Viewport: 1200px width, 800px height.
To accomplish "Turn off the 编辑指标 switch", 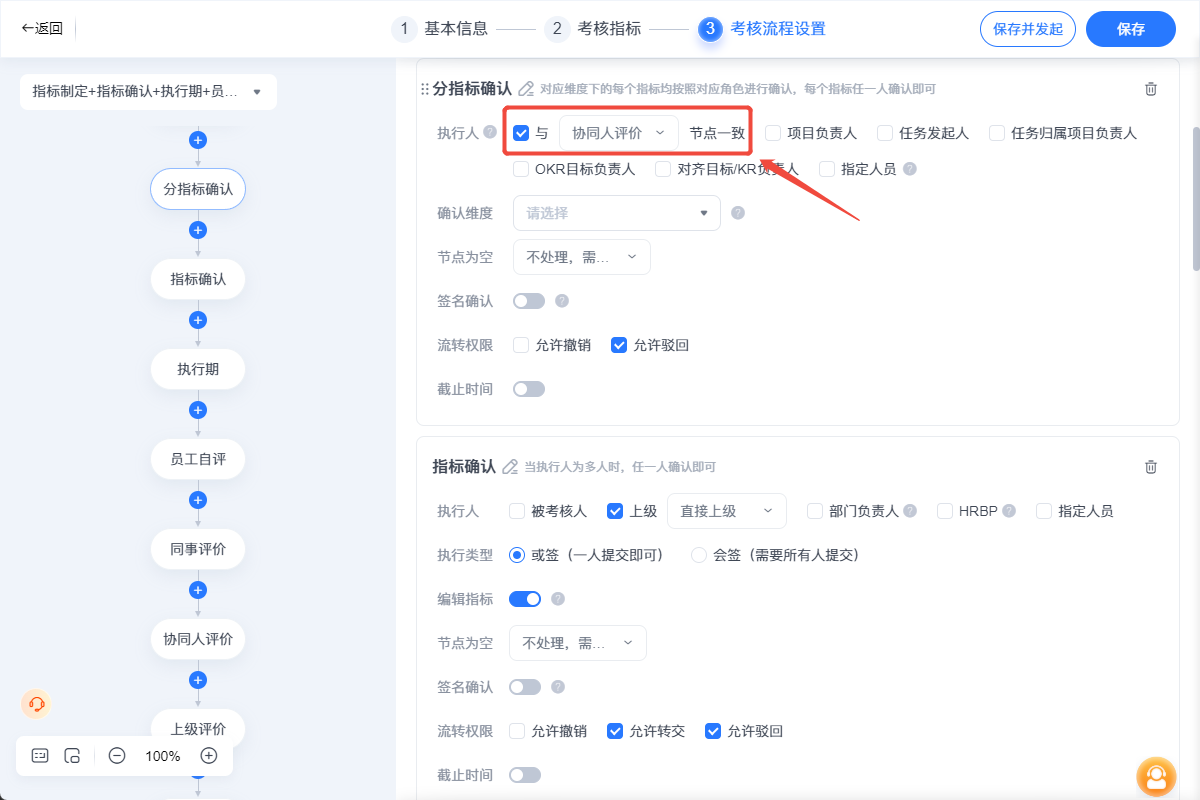I will click(525, 599).
